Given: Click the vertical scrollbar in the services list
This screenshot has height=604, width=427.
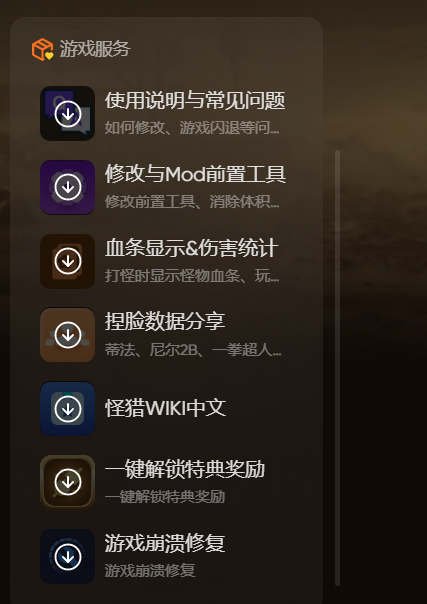Looking at the screenshot, I should tap(337, 368).
